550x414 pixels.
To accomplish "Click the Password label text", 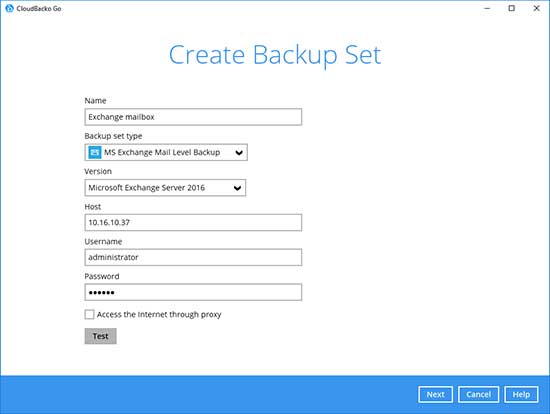I will 102,276.
